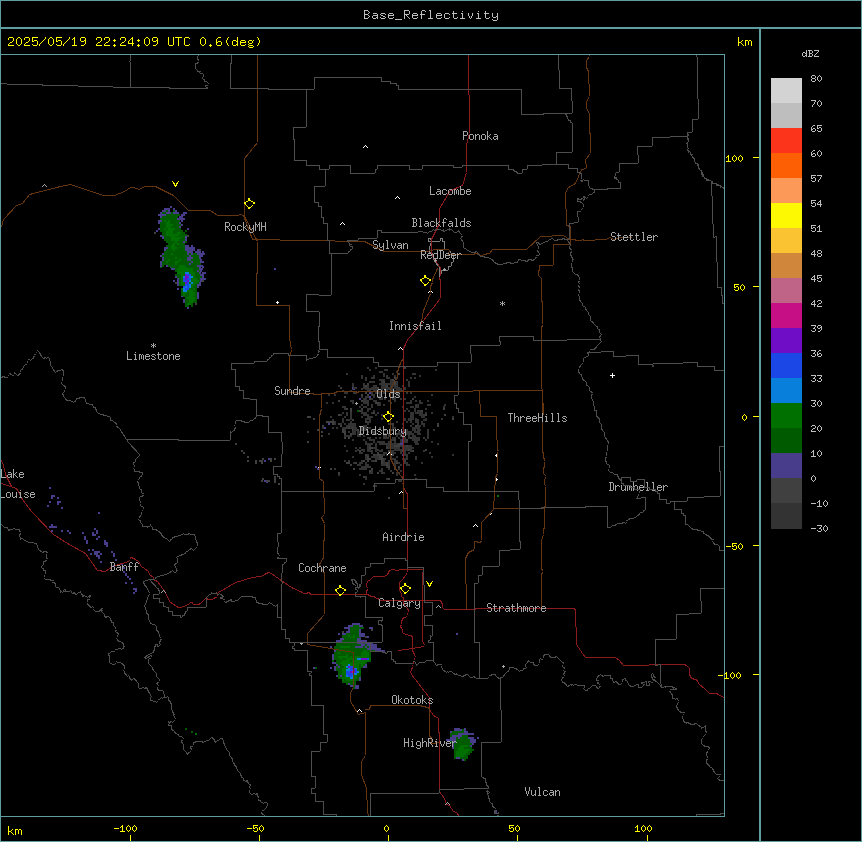Click the Calgary label
This screenshot has height=842, width=862.
(x=399, y=603)
